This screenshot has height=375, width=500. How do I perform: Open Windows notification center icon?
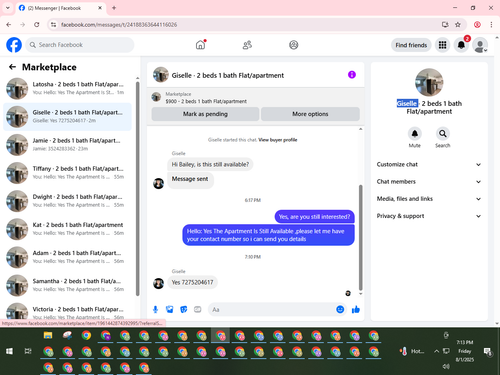pyautogui.click(x=488, y=351)
